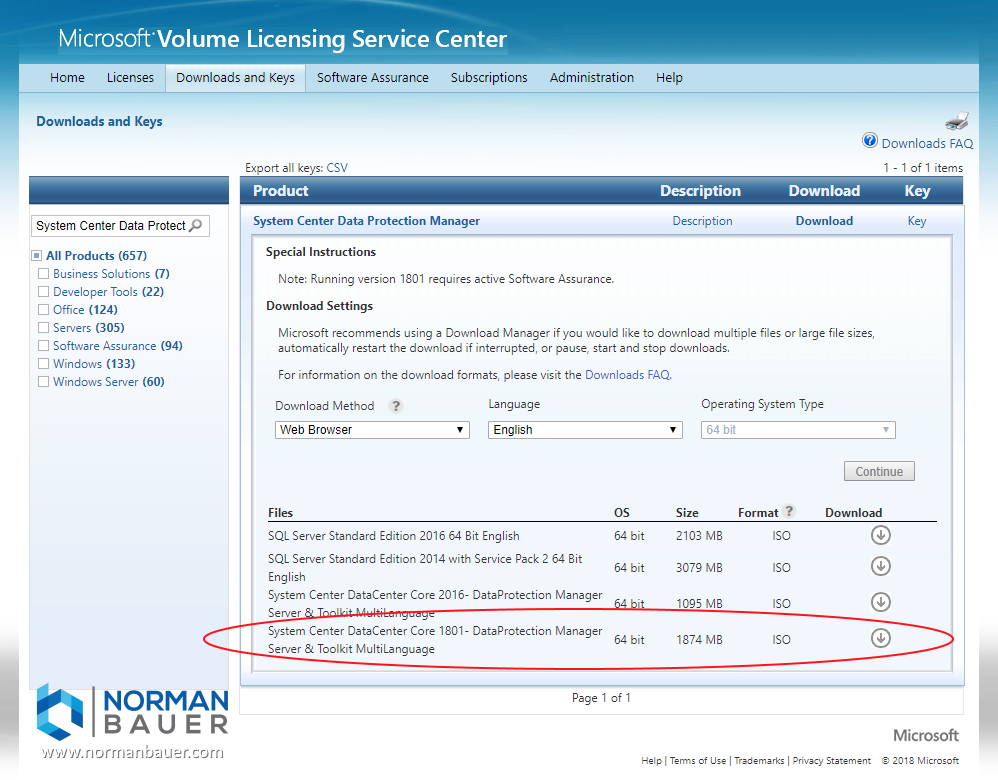Click the Downloads FAQ question mark icon
The height and width of the screenshot is (780, 998).
(x=870, y=141)
